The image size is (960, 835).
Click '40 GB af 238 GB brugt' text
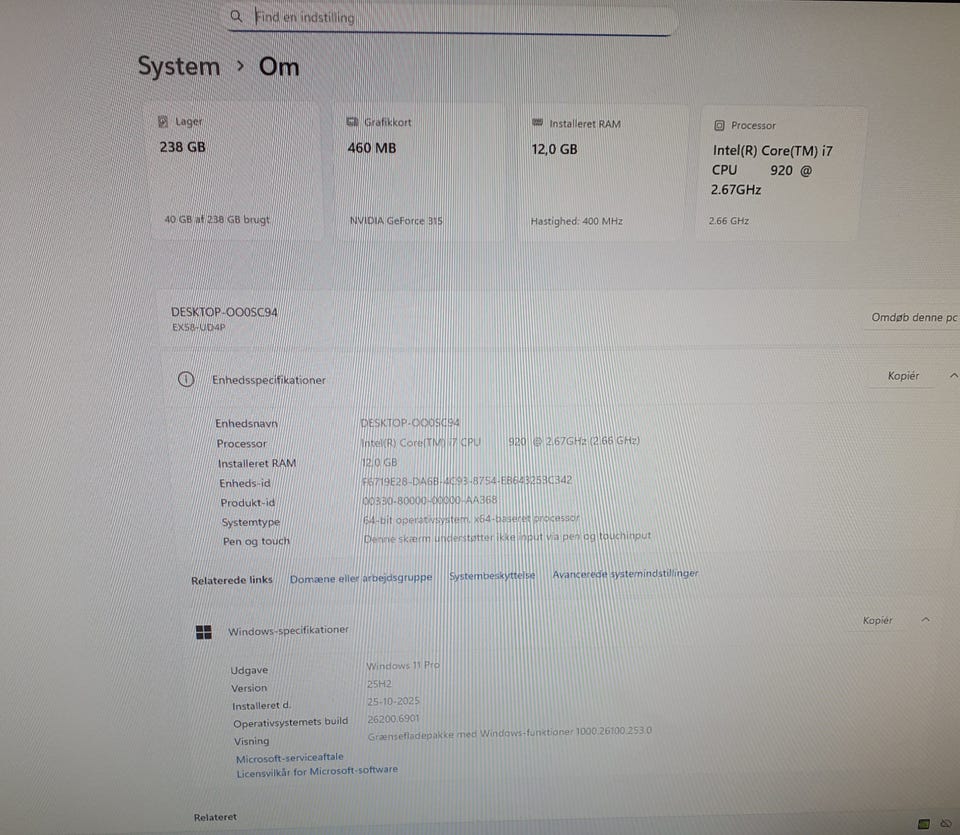[217, 219]
